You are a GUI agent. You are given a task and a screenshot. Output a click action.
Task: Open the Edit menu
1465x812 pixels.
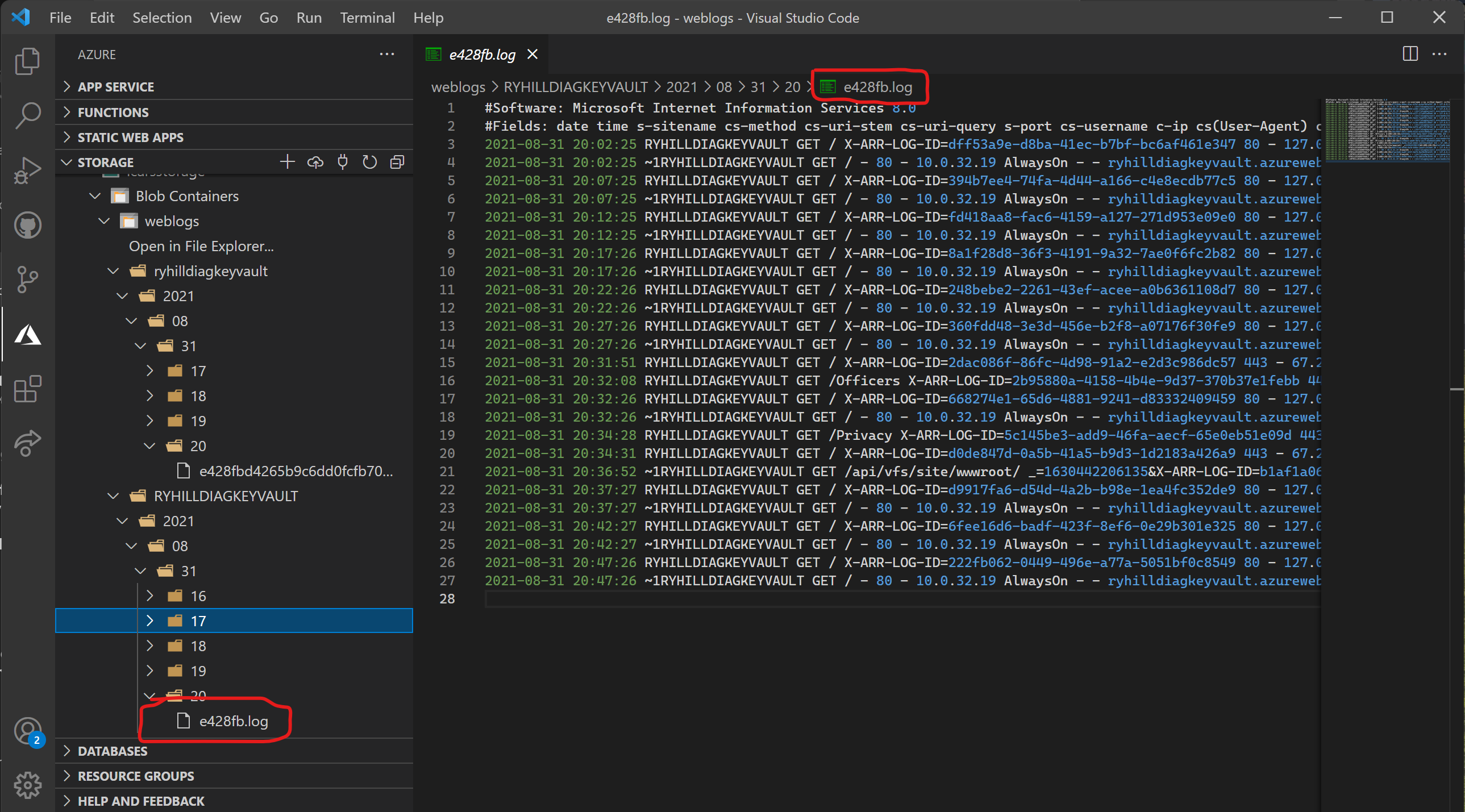pos(102,18)
